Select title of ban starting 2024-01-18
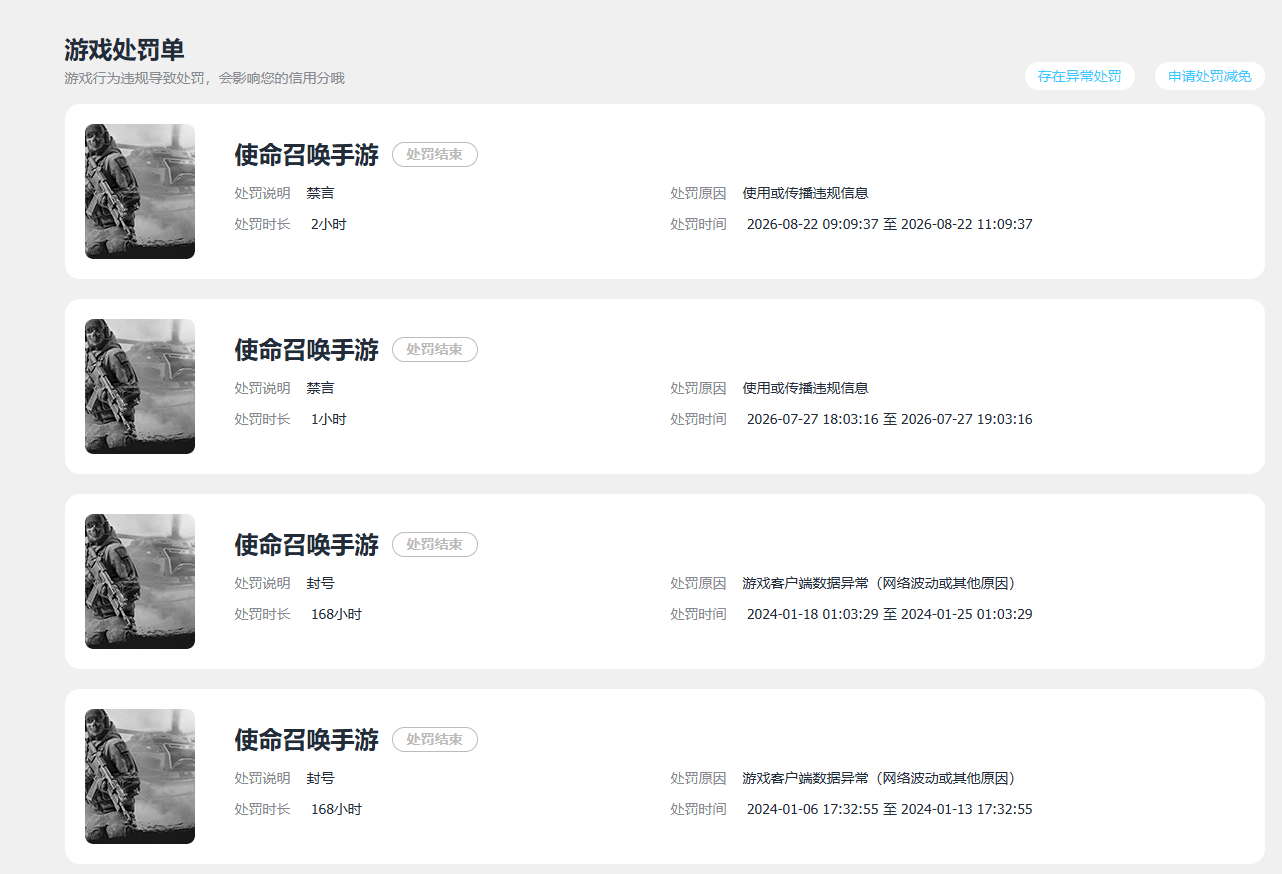 [307, 545]
